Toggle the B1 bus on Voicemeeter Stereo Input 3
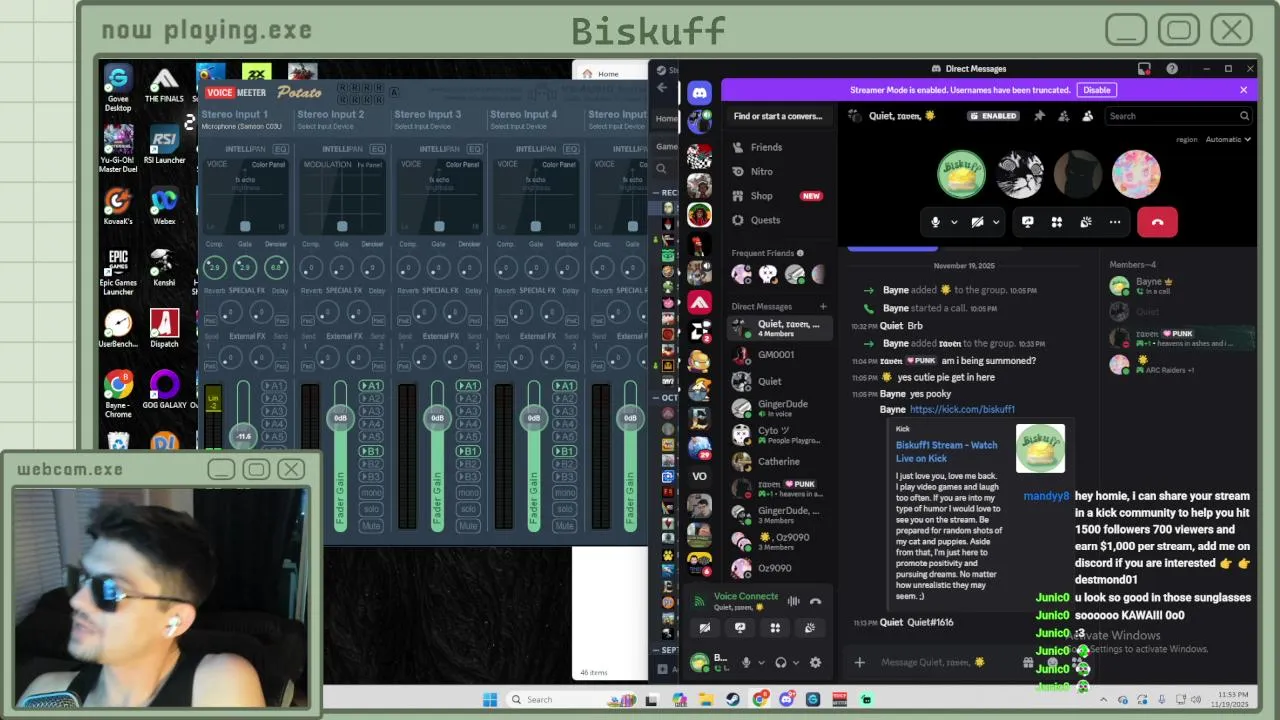The image size is (1280, 720). tap(468, 452)
